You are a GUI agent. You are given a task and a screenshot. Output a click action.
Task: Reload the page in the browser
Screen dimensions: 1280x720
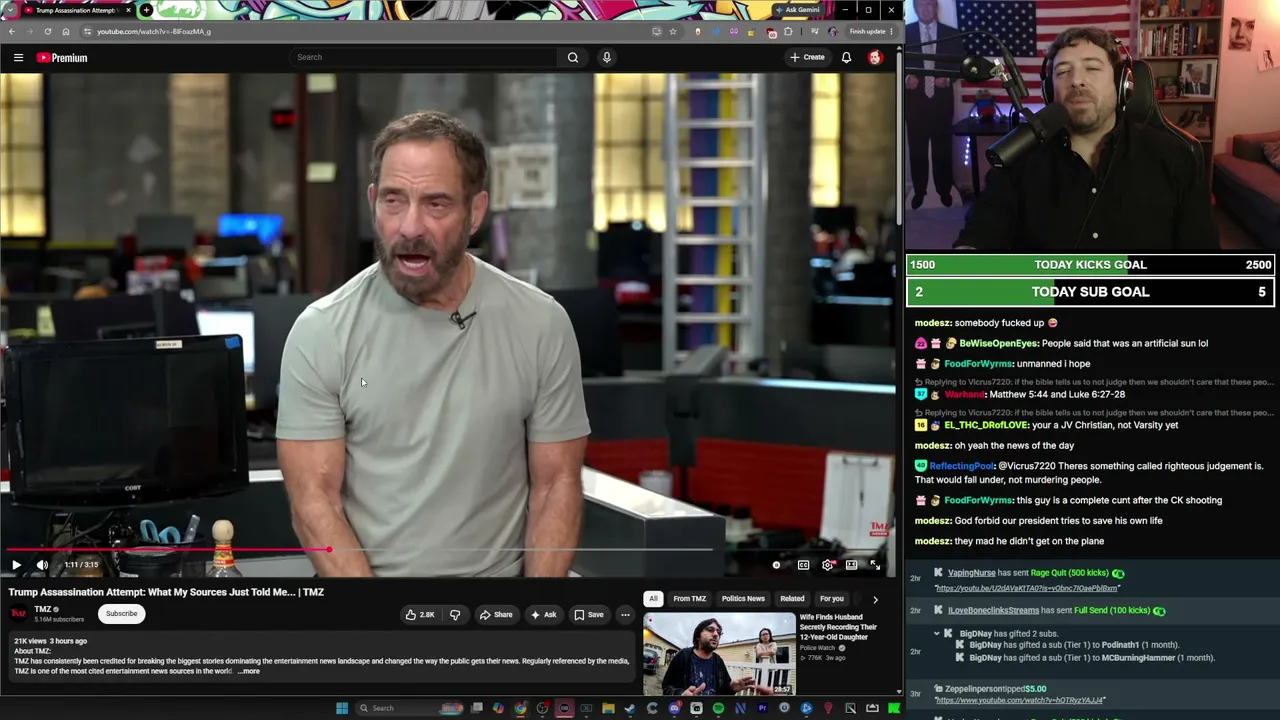pyautogui.click(x=47, y=31)
